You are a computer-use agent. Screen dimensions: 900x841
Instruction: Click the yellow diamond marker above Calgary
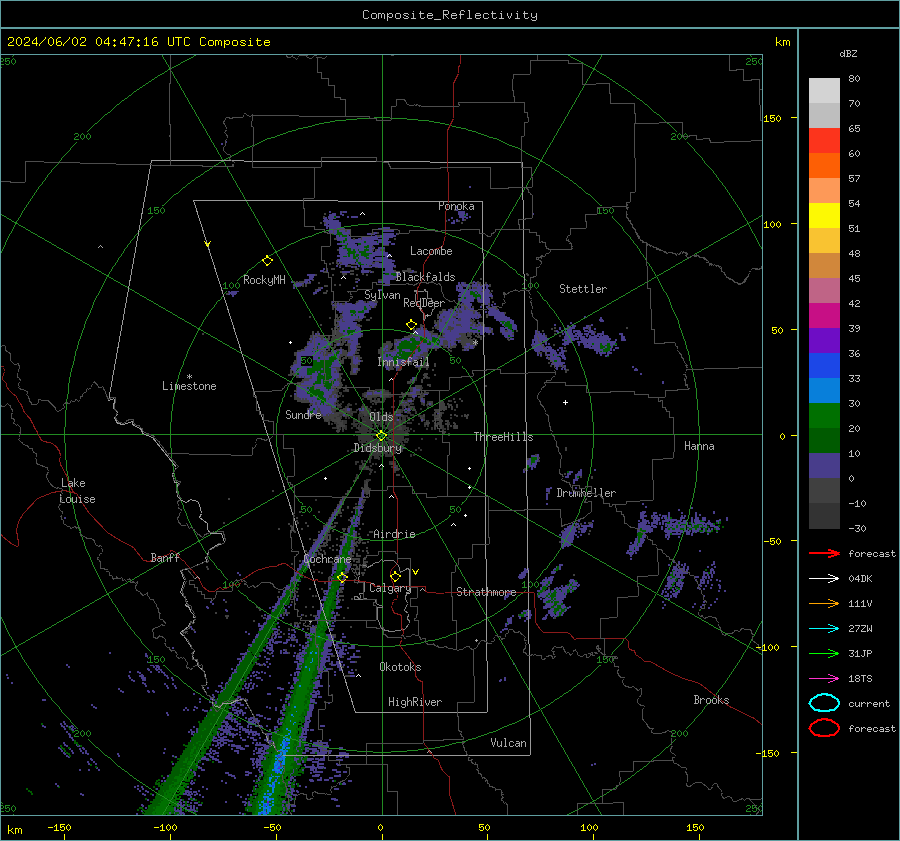pyautogui.click(x=395, y=576)
